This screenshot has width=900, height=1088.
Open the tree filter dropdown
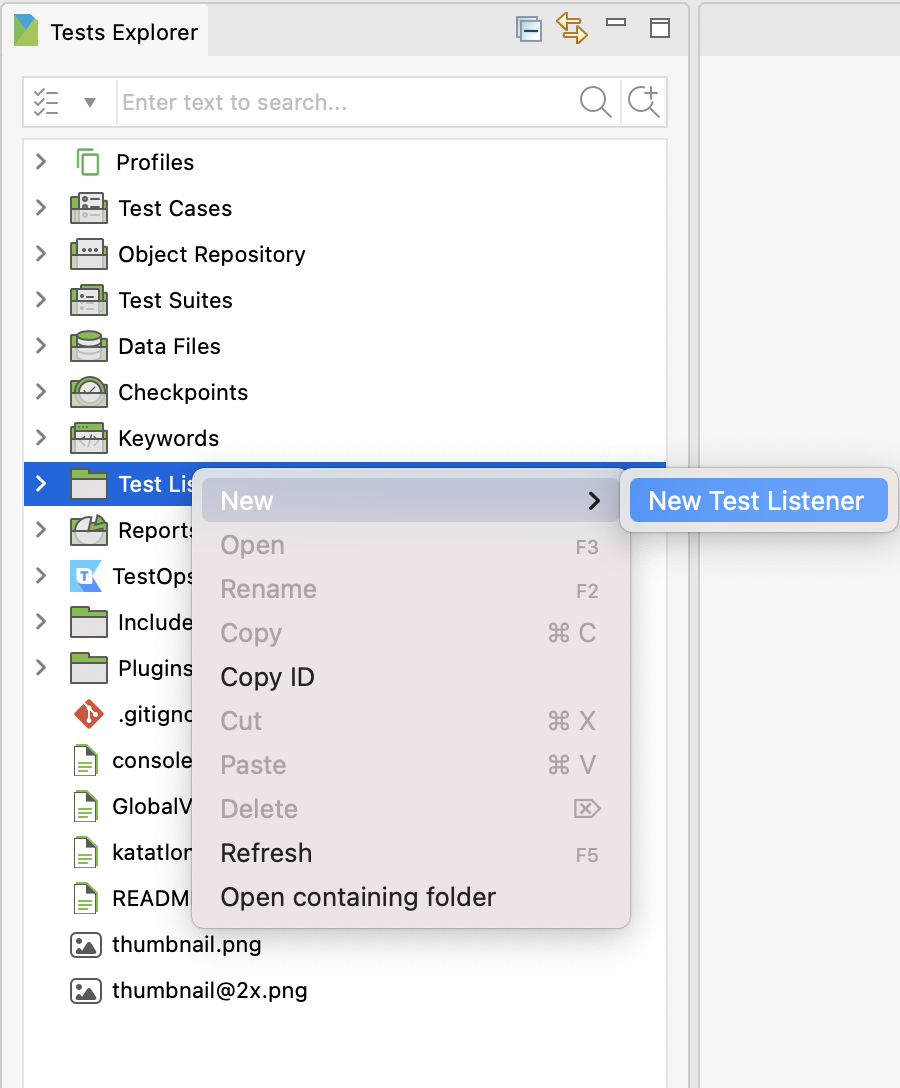[x=92, y=101]
